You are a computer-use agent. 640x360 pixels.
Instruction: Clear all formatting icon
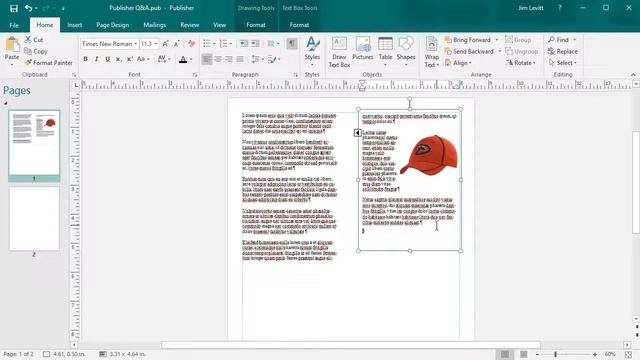click(191, 44)
